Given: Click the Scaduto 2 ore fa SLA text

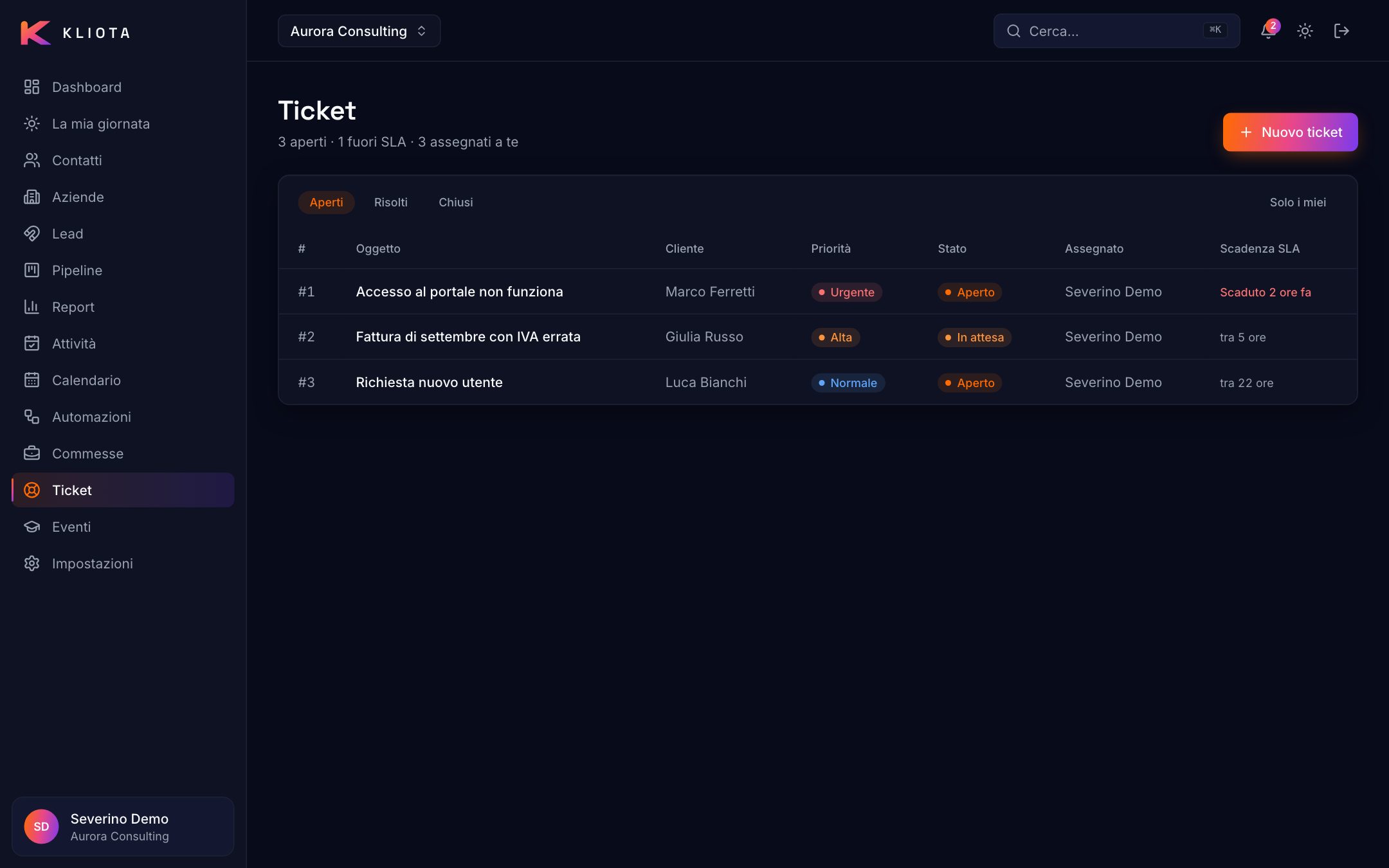Looking at the screenshot, I should [1265, 292].
